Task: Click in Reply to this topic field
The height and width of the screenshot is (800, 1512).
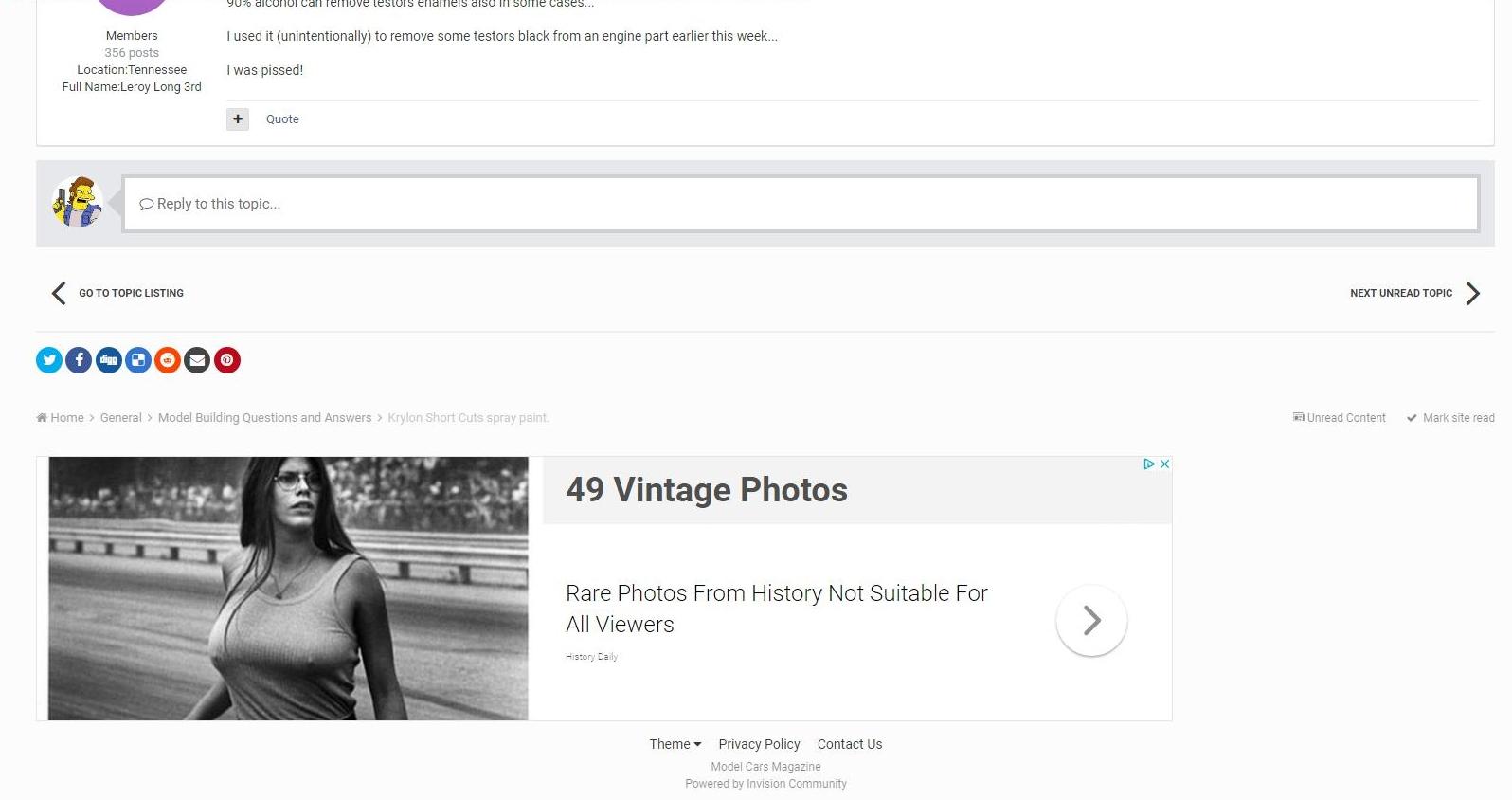Action: point(801,204)
